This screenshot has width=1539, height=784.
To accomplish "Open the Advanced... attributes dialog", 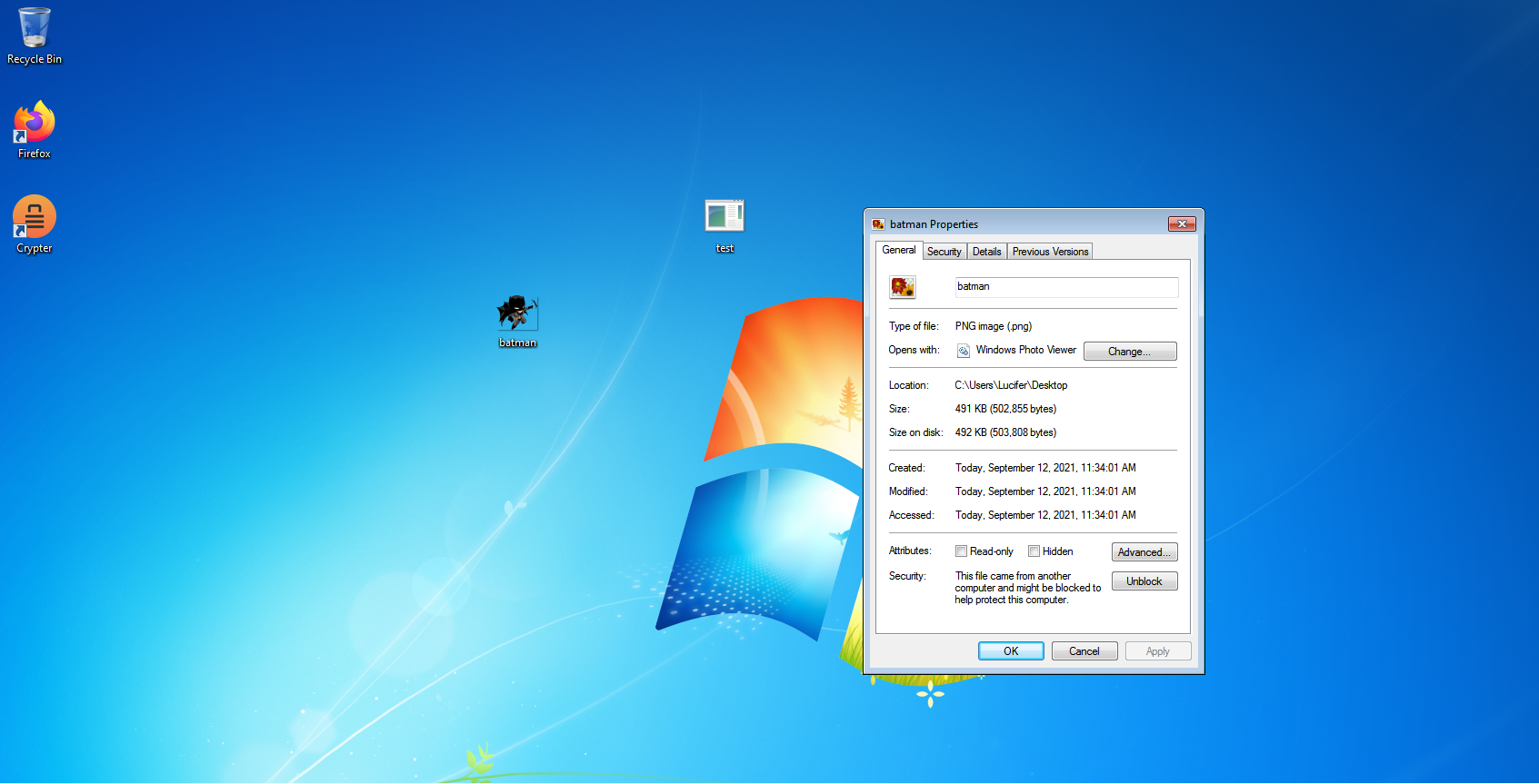I will (1144, 552).
